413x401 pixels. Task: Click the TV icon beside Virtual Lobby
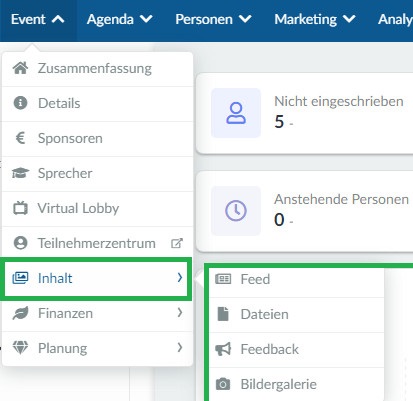point(20,208)
